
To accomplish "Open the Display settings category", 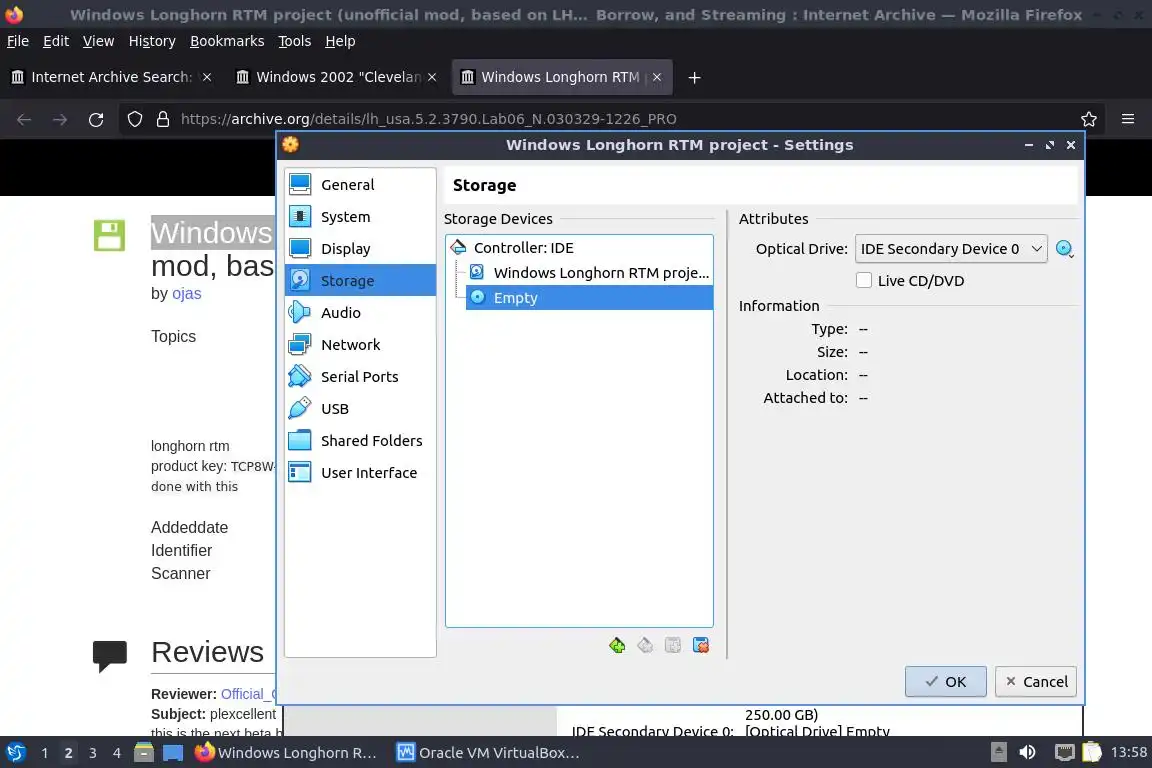I will point(360,248).
